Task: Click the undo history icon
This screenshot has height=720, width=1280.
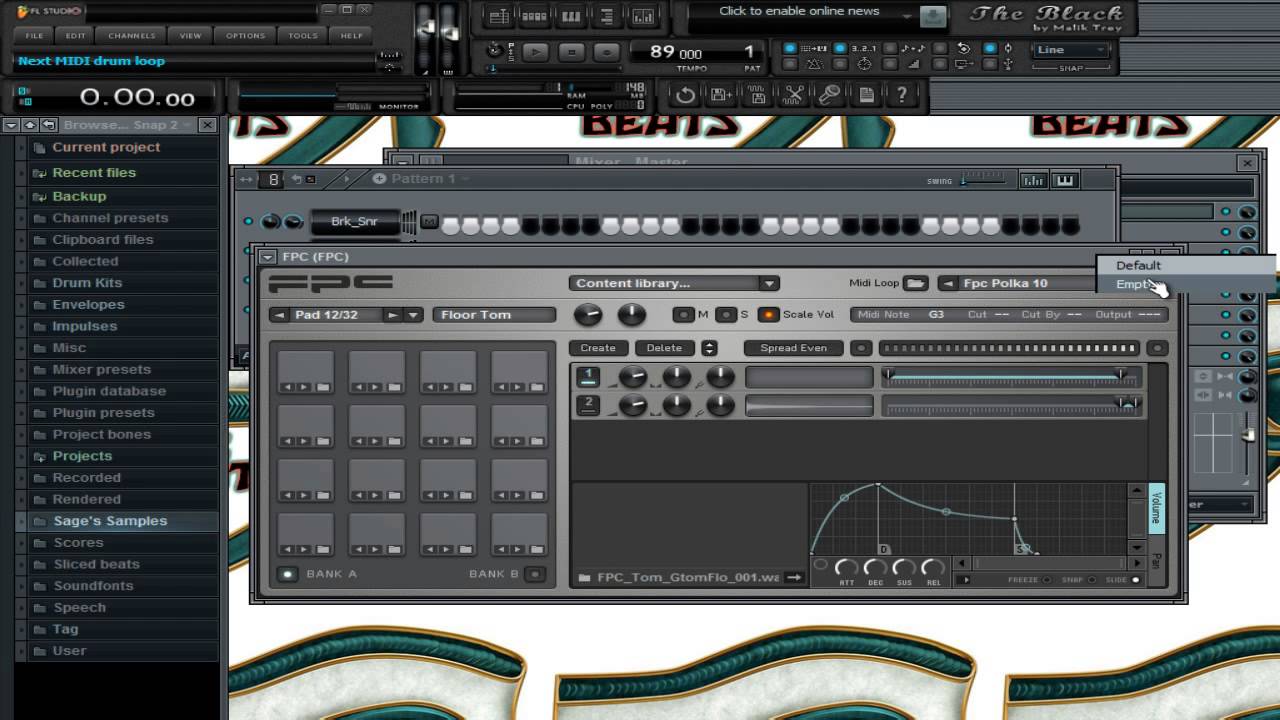Action: click(x=685, y=95)
